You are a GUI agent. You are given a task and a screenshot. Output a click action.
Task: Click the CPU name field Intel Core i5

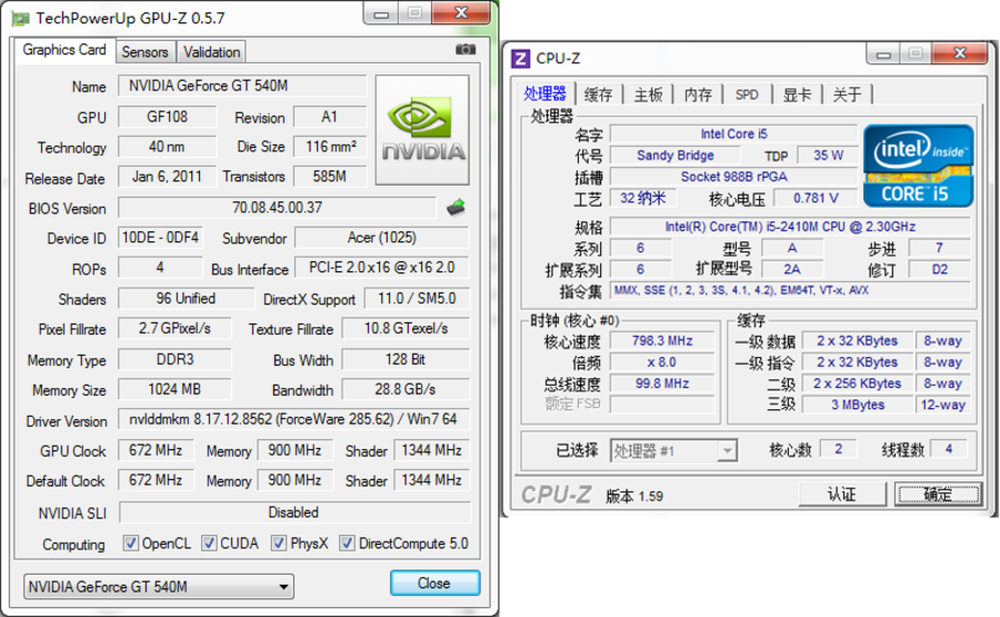734,134
